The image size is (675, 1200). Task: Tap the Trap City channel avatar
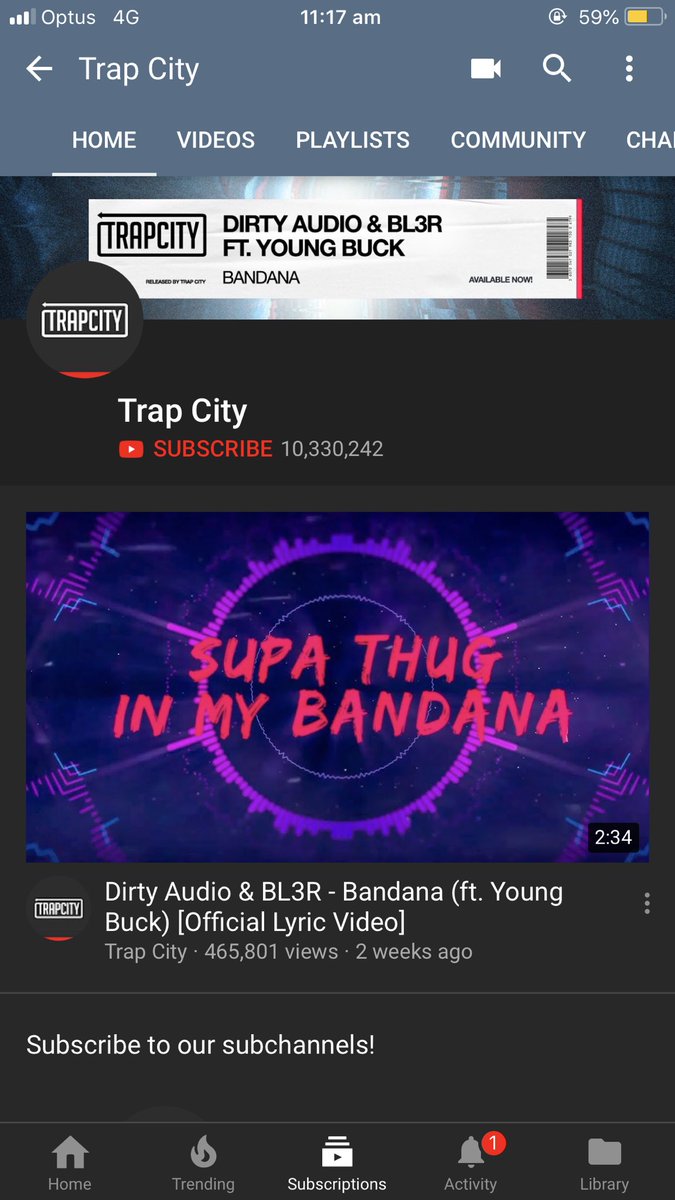(x=84, y=320)
